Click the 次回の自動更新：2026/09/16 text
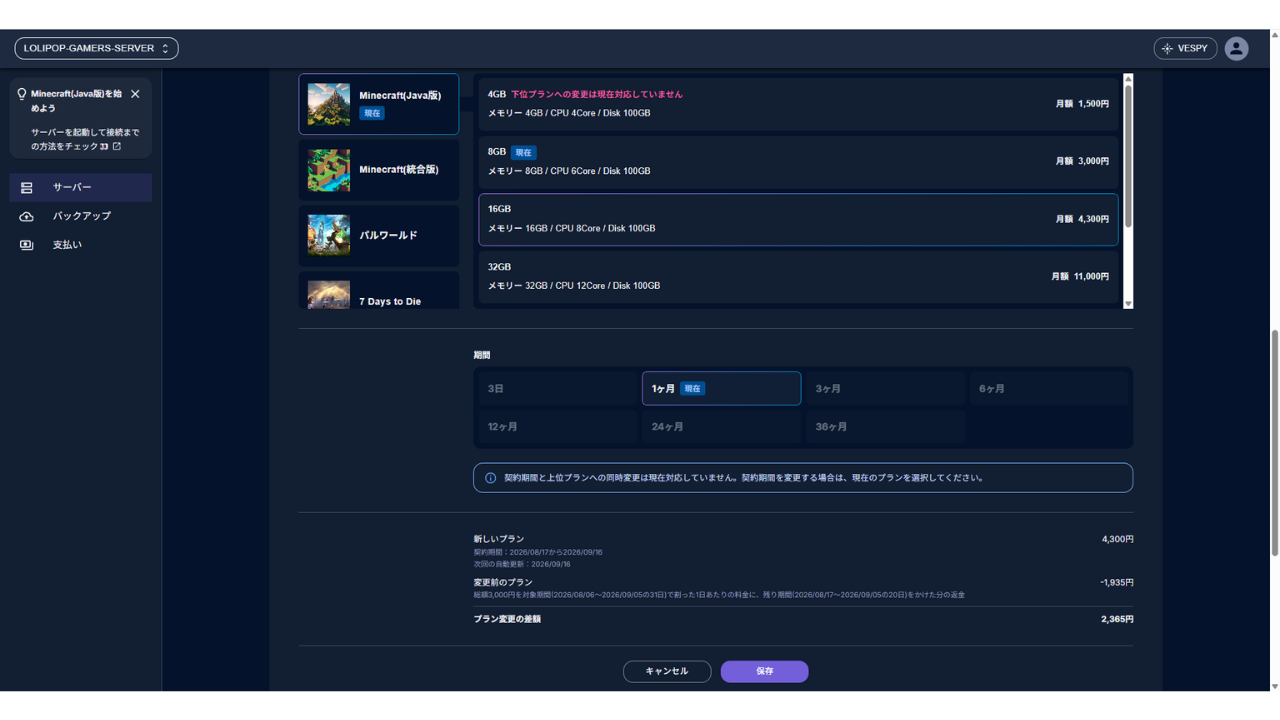Image resolution: width=1280 pixels, height=720 pixels. pos(522,564)
